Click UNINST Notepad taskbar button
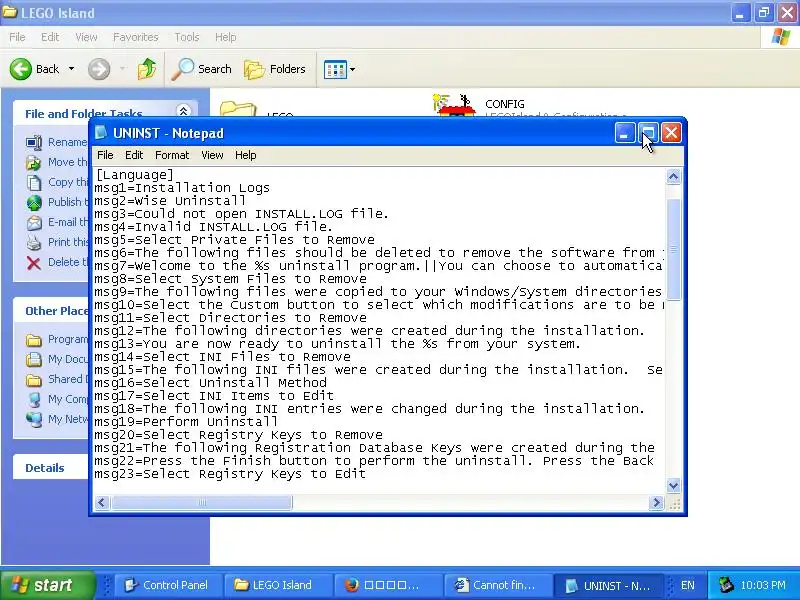Image resolution: width=800 pixels, height=600 pixels. pyautogui.click(x=608, y=585)
